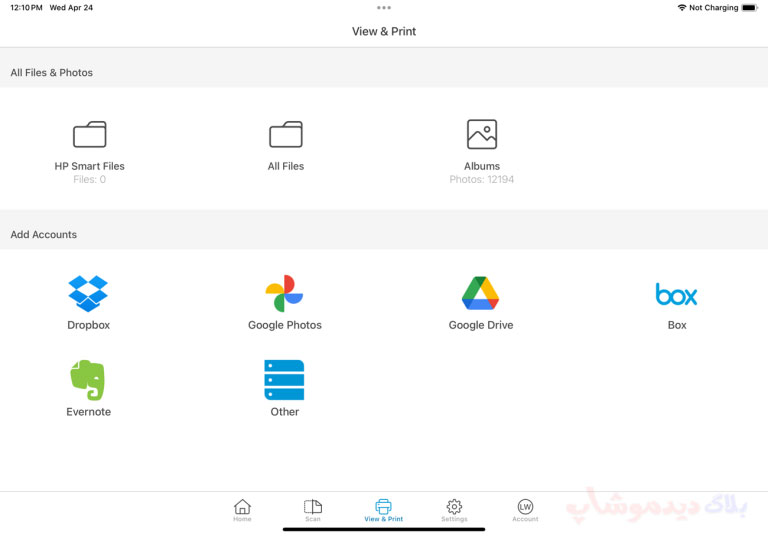Tap the three-dot multitasking control at top

coord(384,8)
